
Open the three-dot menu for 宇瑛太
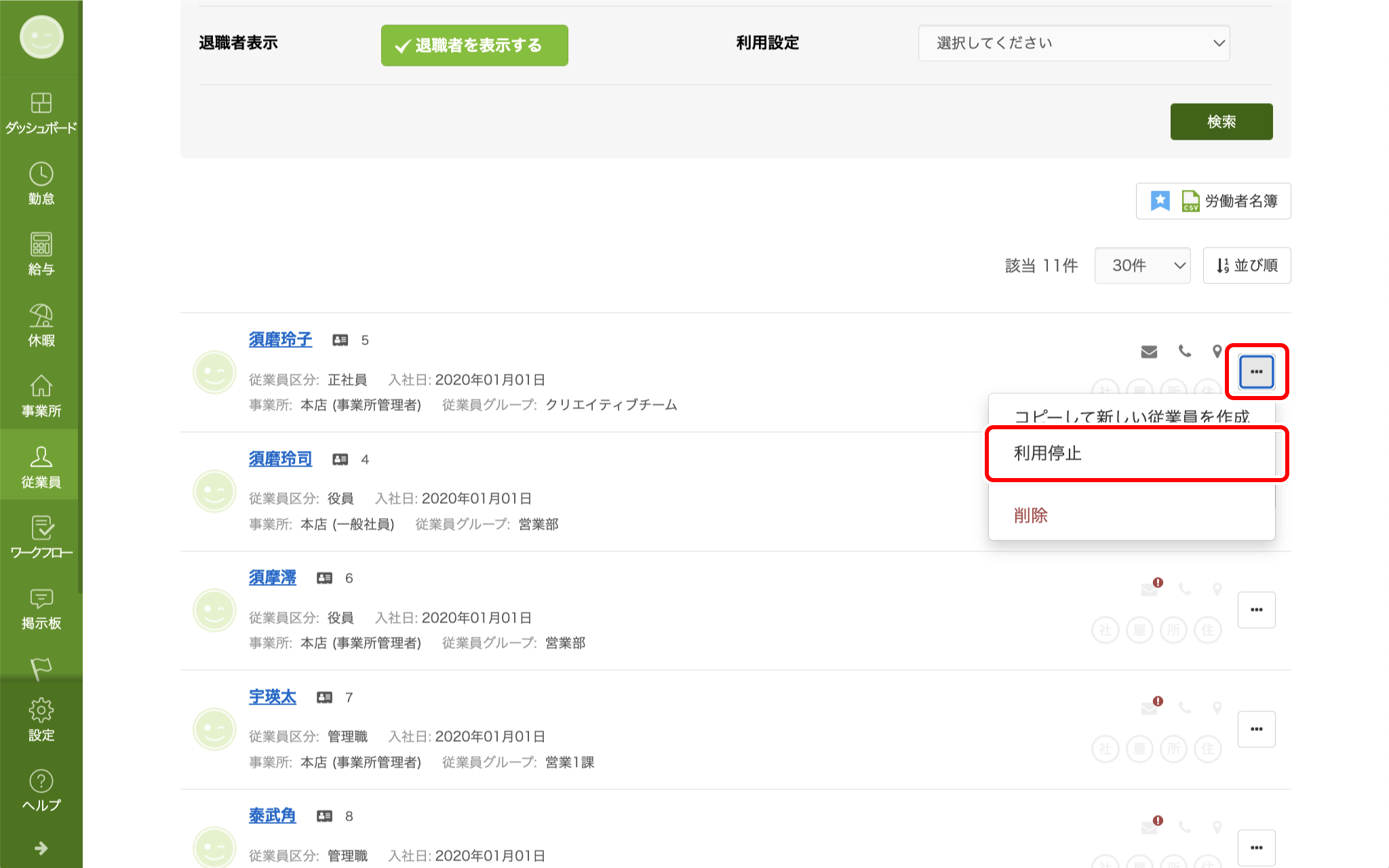[1256, 729]
